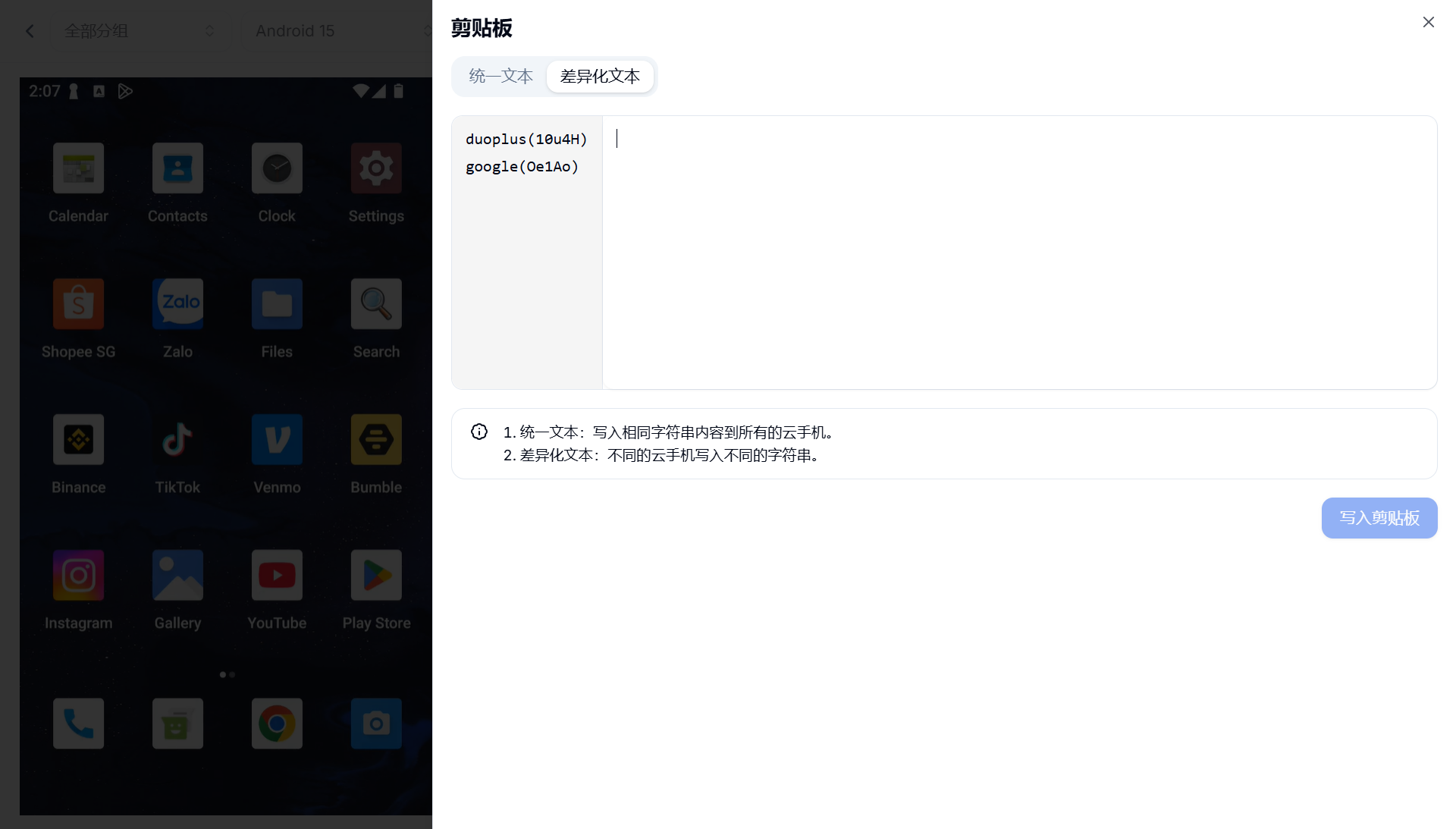Image resolution: width=1456 pixels, height=829 pixels.
Task: Launch TikTok on the phone screen
Action: (x=177, y=440)
